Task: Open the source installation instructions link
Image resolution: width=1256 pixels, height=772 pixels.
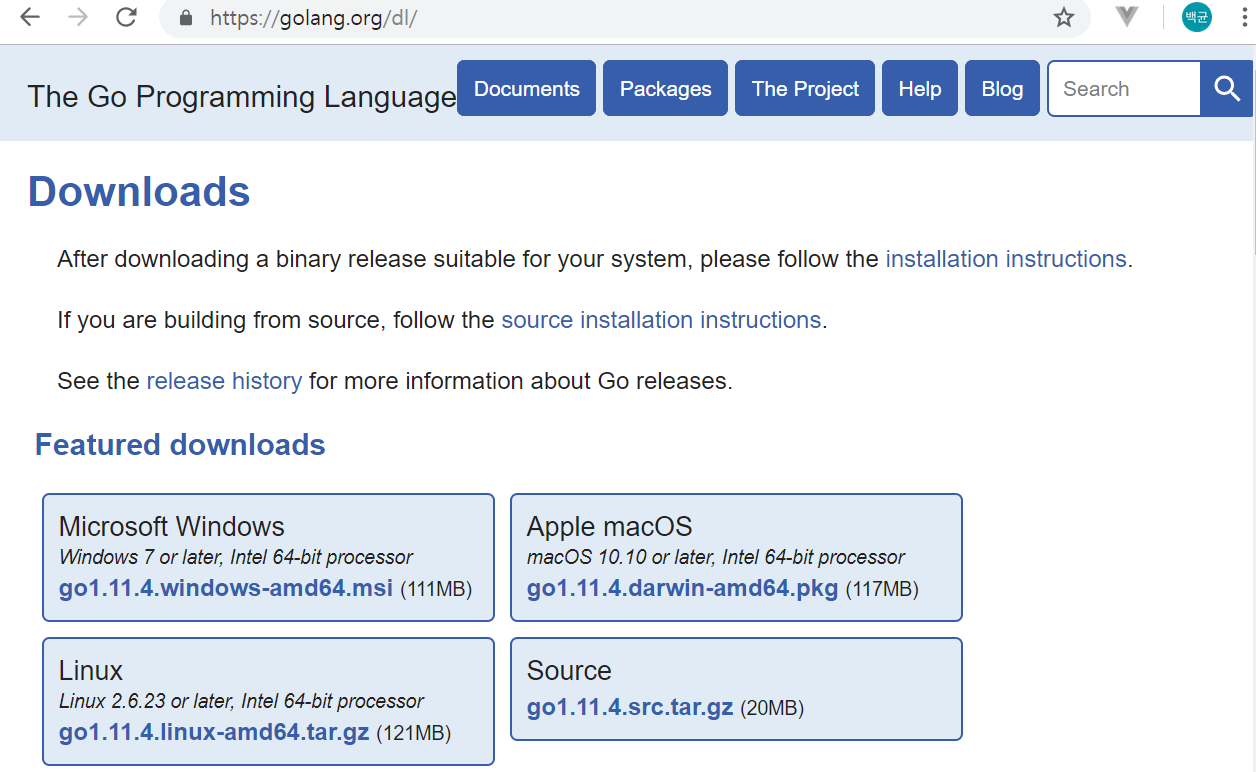Action: (x=661, y=320)
